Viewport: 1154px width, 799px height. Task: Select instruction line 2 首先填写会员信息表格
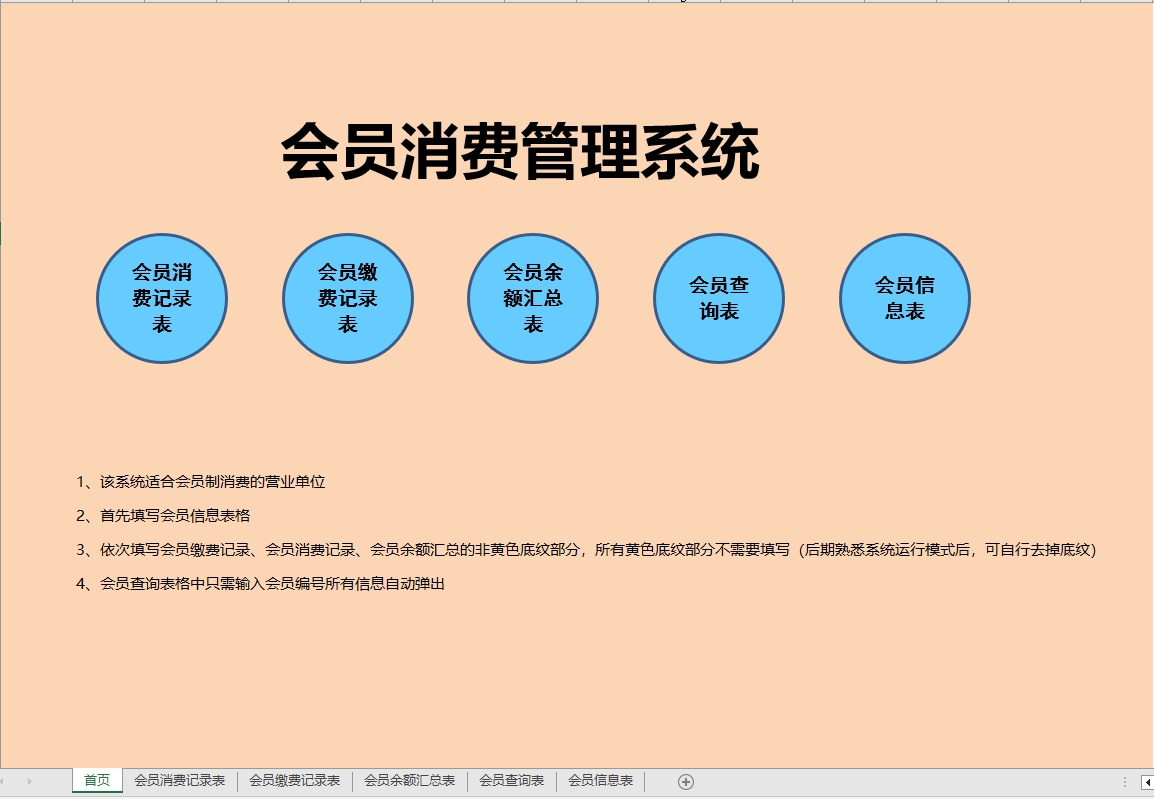point(163,516)
